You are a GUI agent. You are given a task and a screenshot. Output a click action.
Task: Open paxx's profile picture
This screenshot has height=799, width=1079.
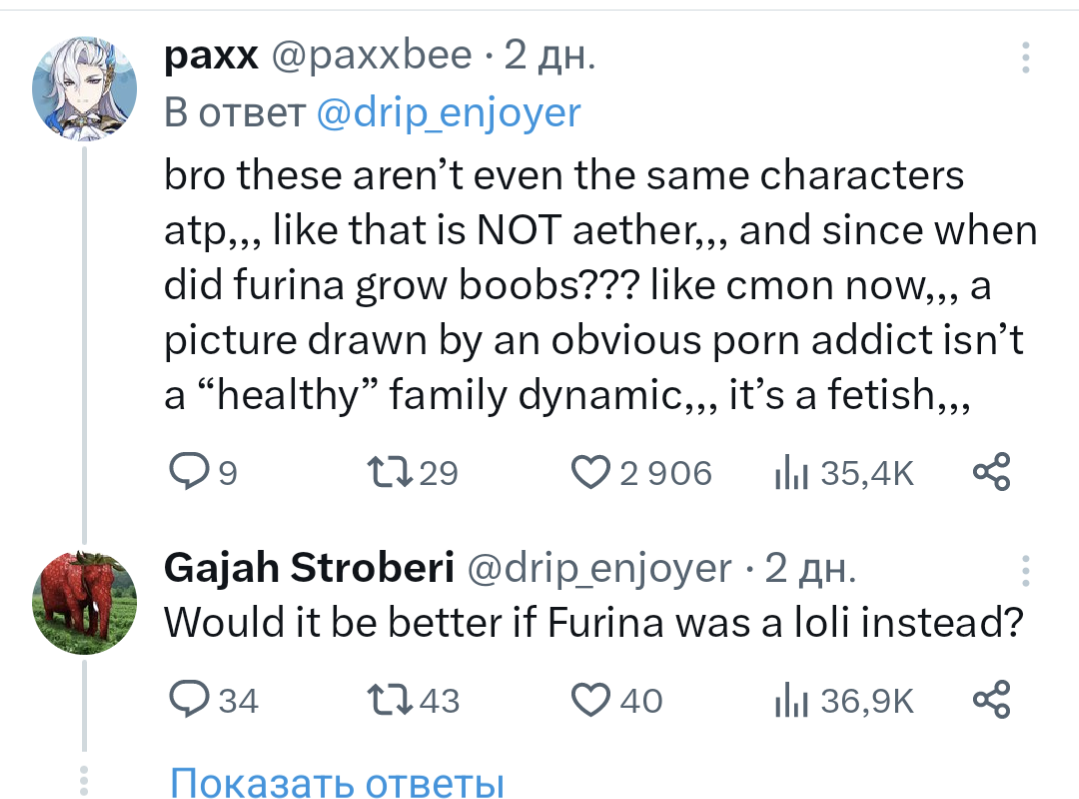[84, 89]
